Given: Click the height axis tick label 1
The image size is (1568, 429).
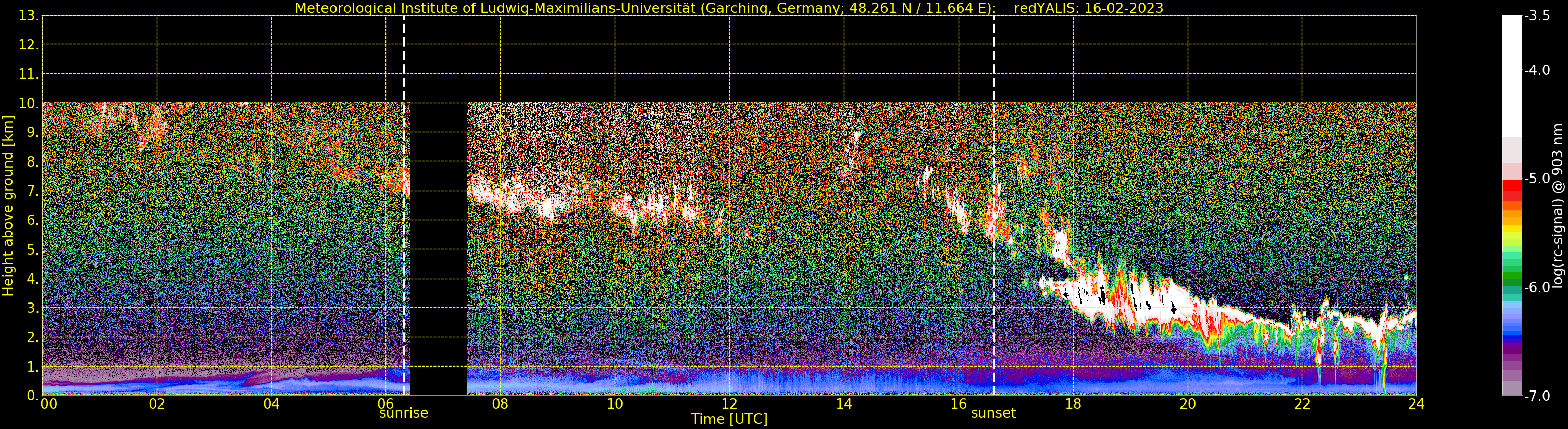Looking at the screenshot, I should (32, 367).
